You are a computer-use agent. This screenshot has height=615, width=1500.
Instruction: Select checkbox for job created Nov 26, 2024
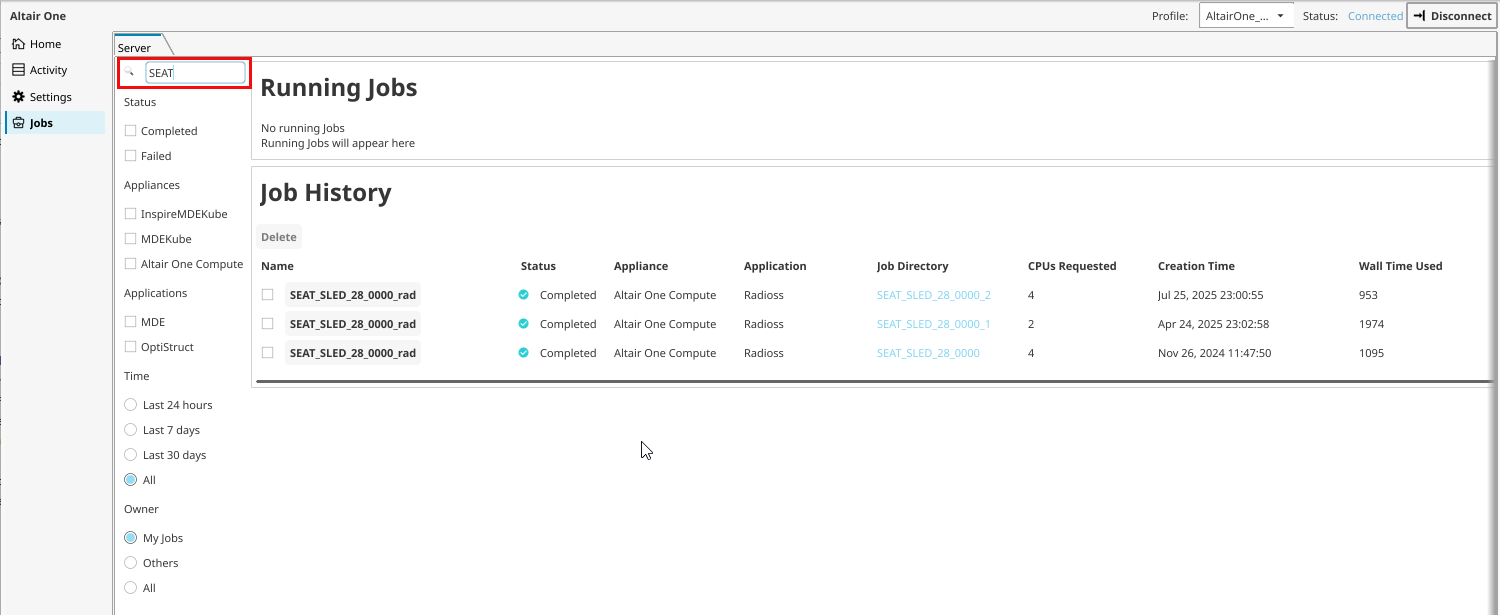(267, 353)
